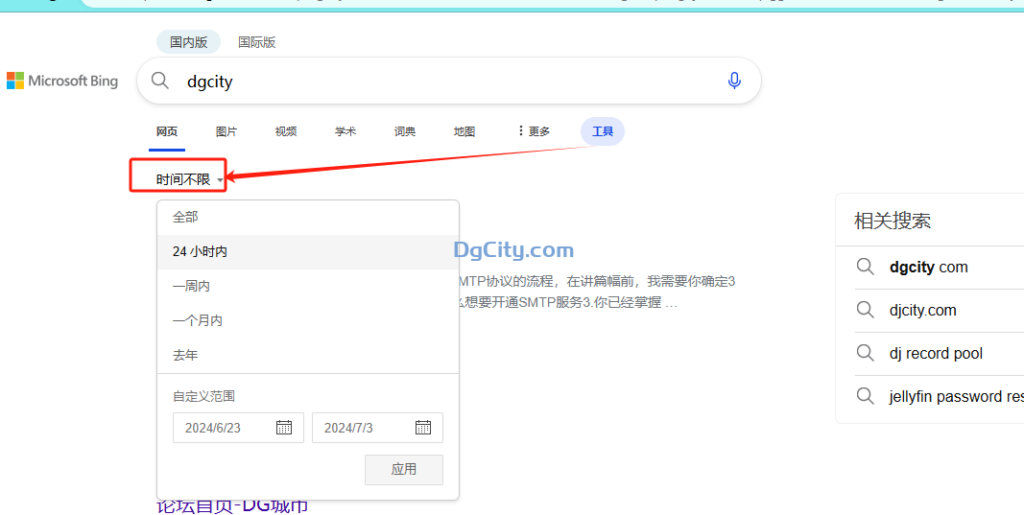Click magnifier icon beside jellyfin password suggestion
The image size is (1024, 515).
point(865,396)
